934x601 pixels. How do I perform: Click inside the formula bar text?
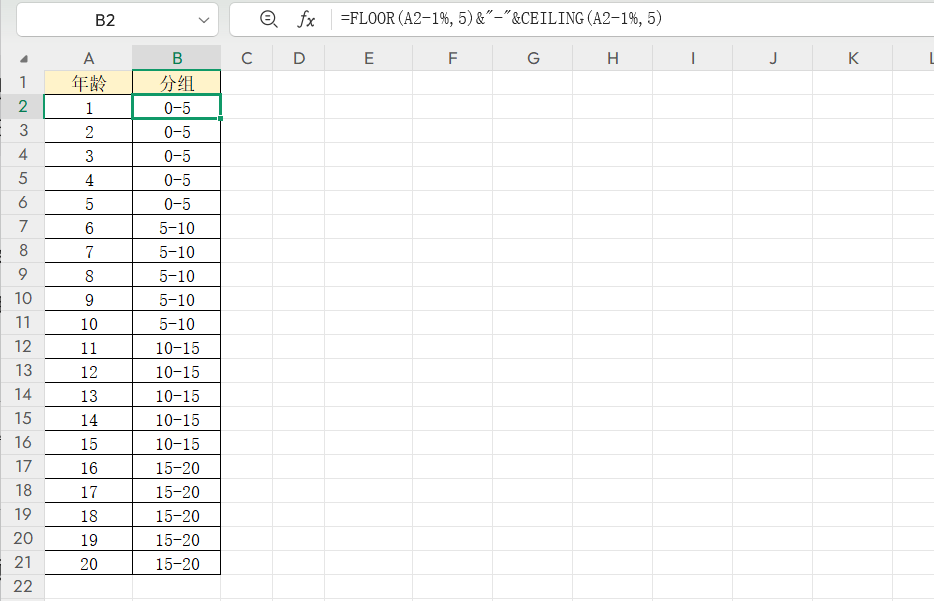pos(600,19)
